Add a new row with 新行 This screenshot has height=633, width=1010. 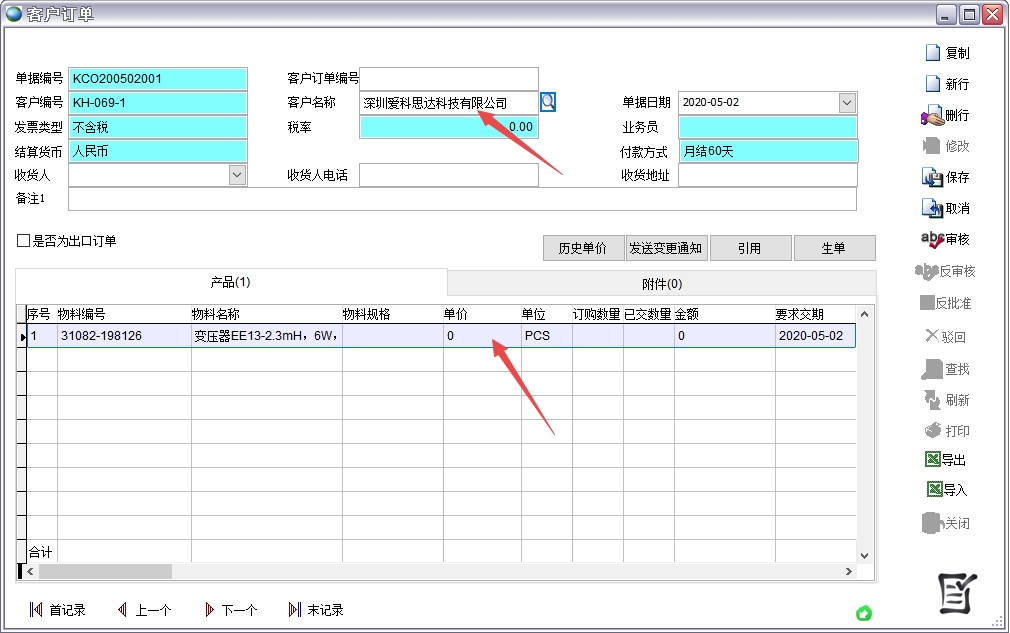933,84
